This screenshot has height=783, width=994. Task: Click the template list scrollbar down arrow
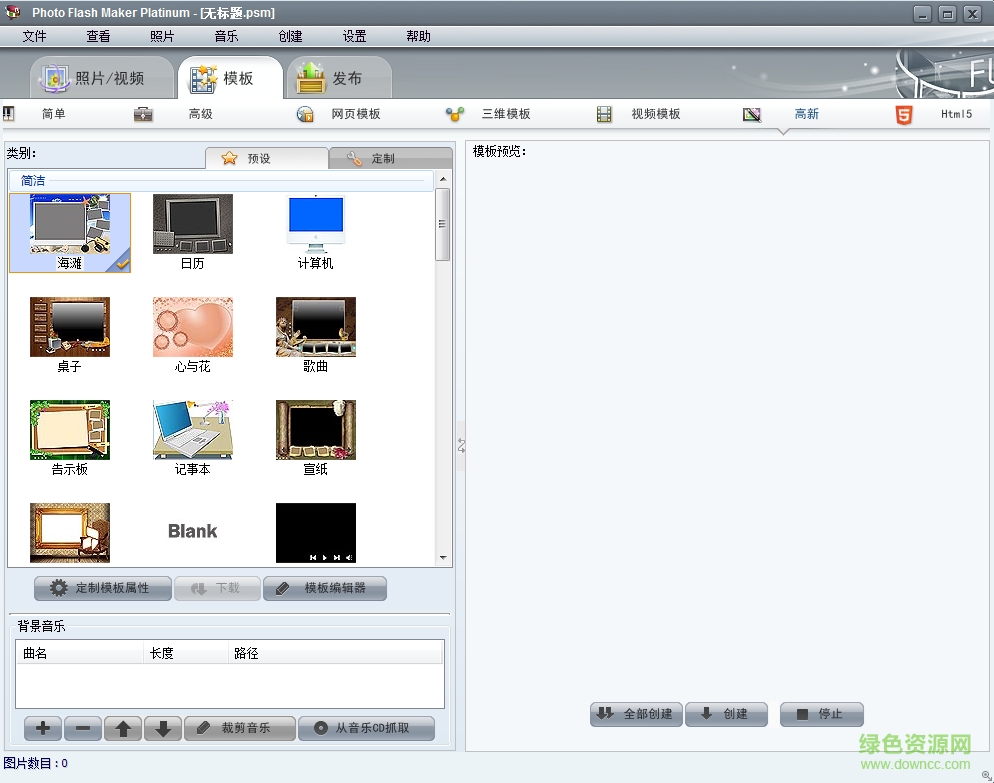pyautogui.click(x=441, y=557)
